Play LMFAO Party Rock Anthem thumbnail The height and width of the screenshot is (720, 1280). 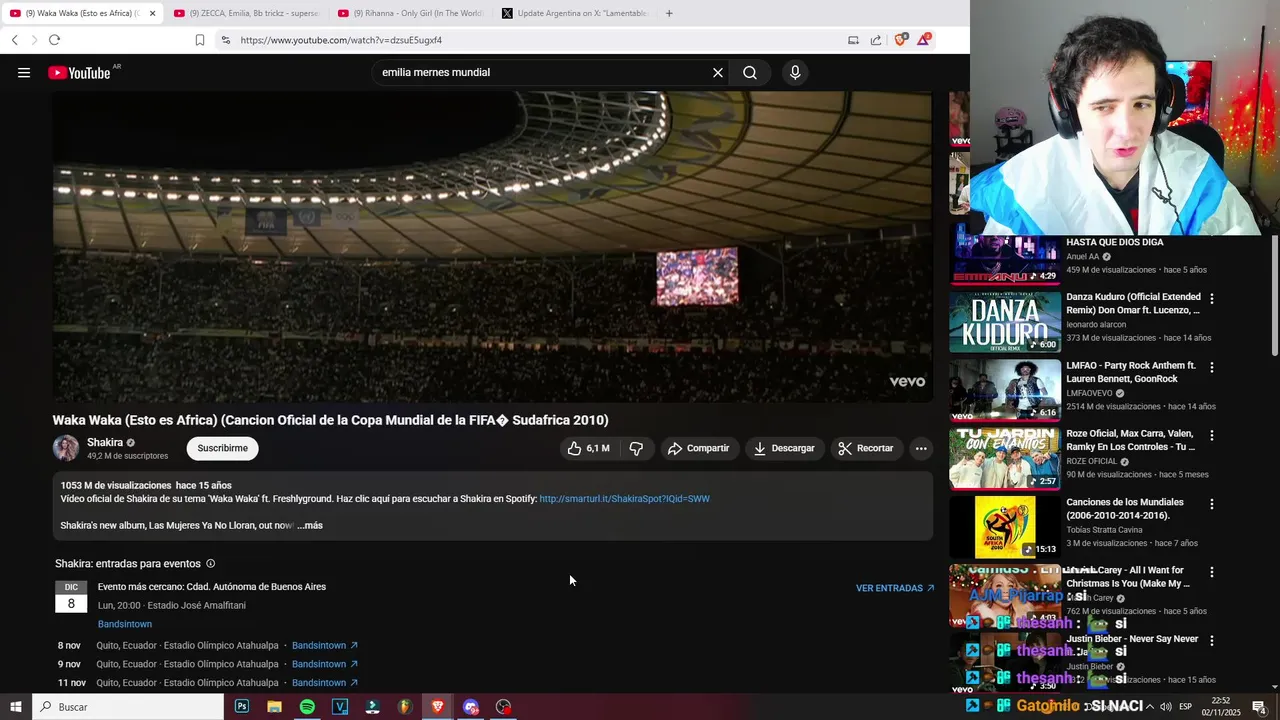1005,390
